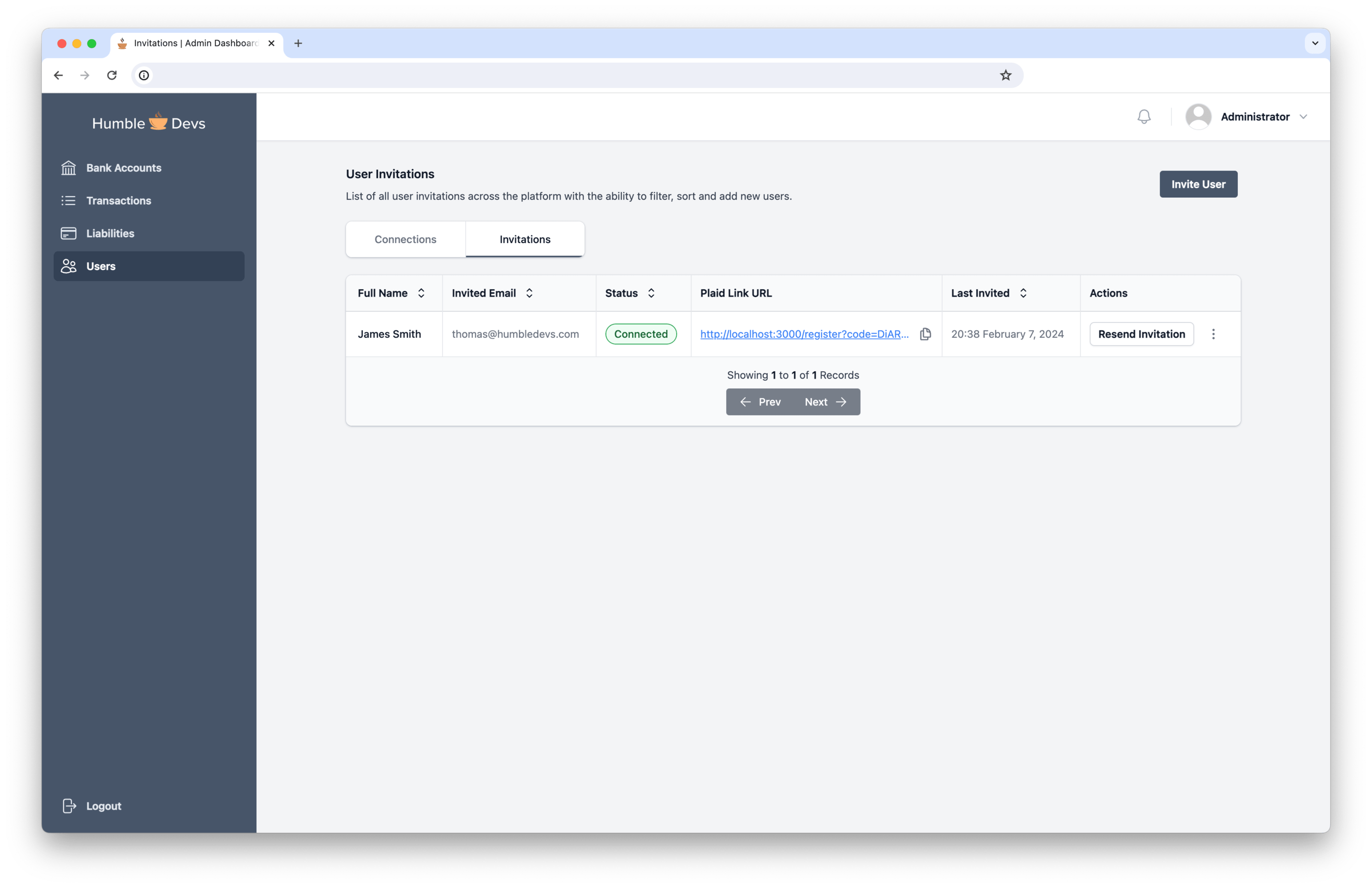
Task: Click Resend Invitation for James Smith
Action: tap(1141, 334)
